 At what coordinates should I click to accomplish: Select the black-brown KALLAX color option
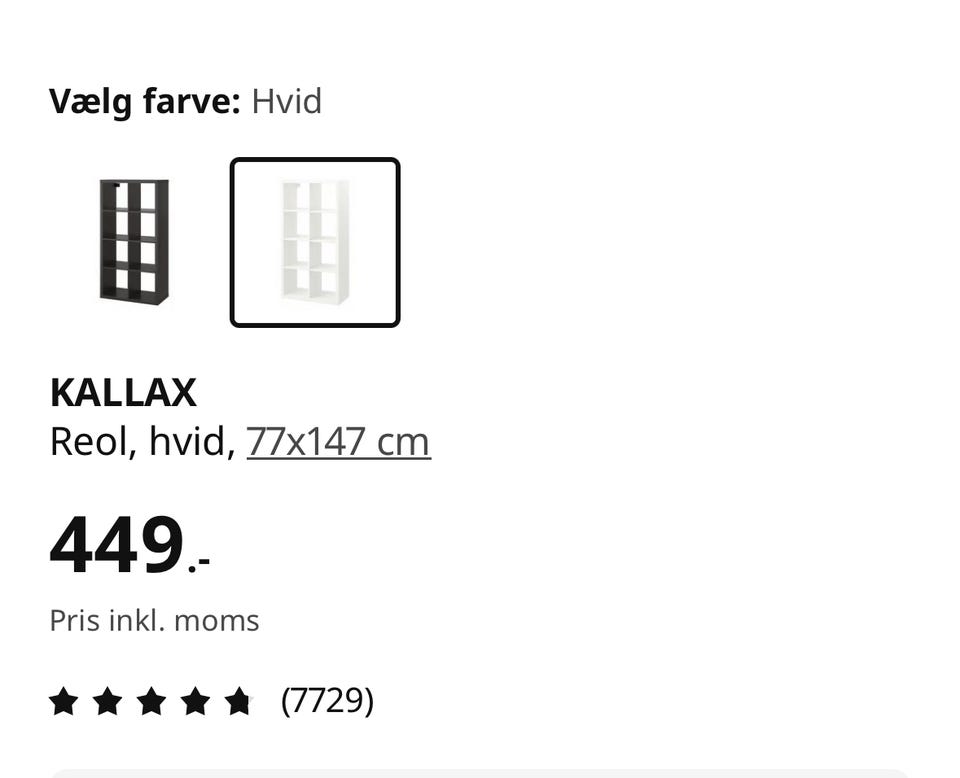pos(134,242)
